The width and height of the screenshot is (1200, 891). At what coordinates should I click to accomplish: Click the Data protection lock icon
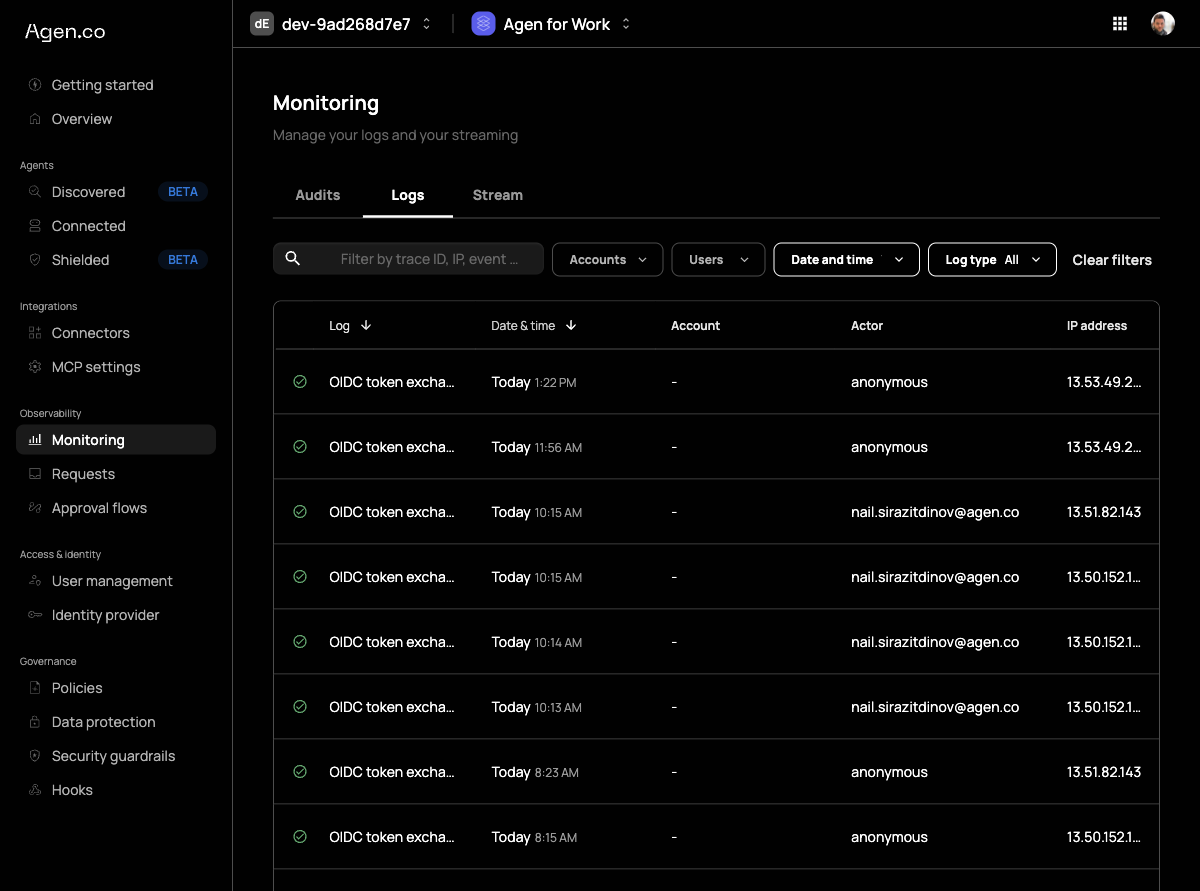[35, 722]
